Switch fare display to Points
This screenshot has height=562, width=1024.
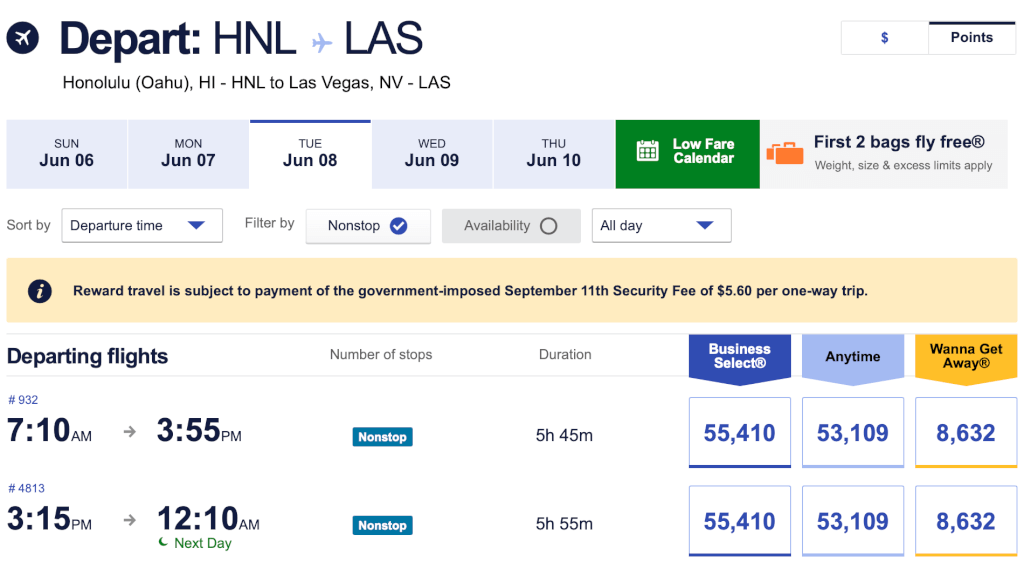(x=972, y=38)
